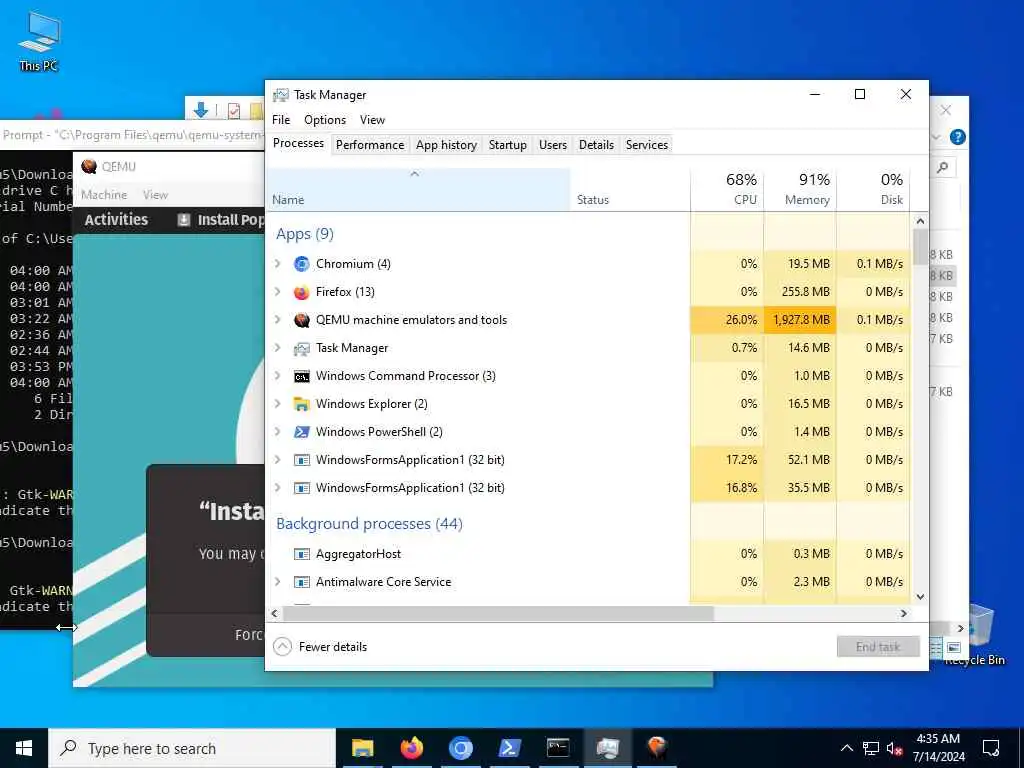Expand the QEMU machine emulators group
This screenshot has width=1024, height=768.
tap(278, 320)
